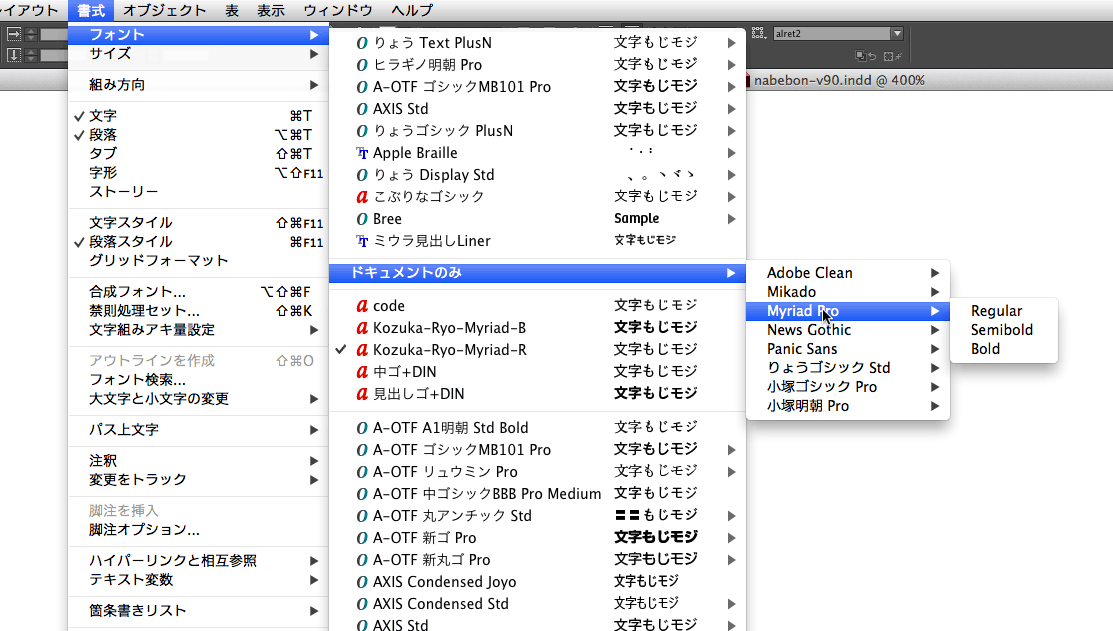This screenshot has width=1113, height=631.
Task: Choose the Bold style of Myriad Pro
Action: [x=1004, y=349]
